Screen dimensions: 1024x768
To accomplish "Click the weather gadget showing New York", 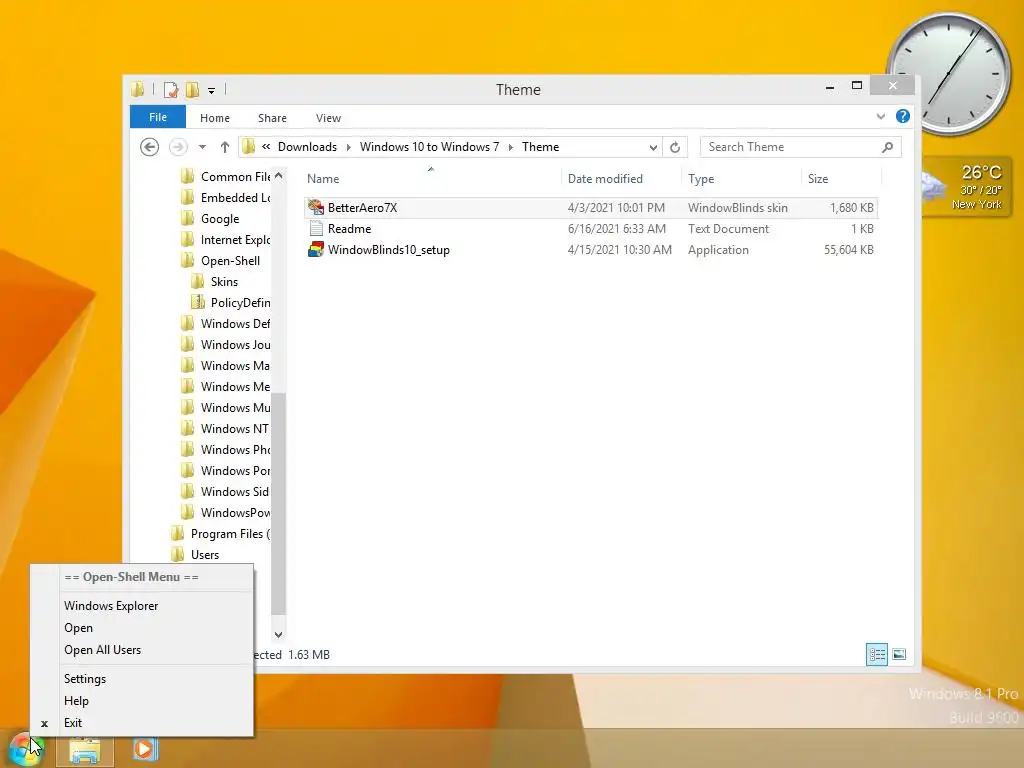I will pyautogui.click(x=967, y=187).
